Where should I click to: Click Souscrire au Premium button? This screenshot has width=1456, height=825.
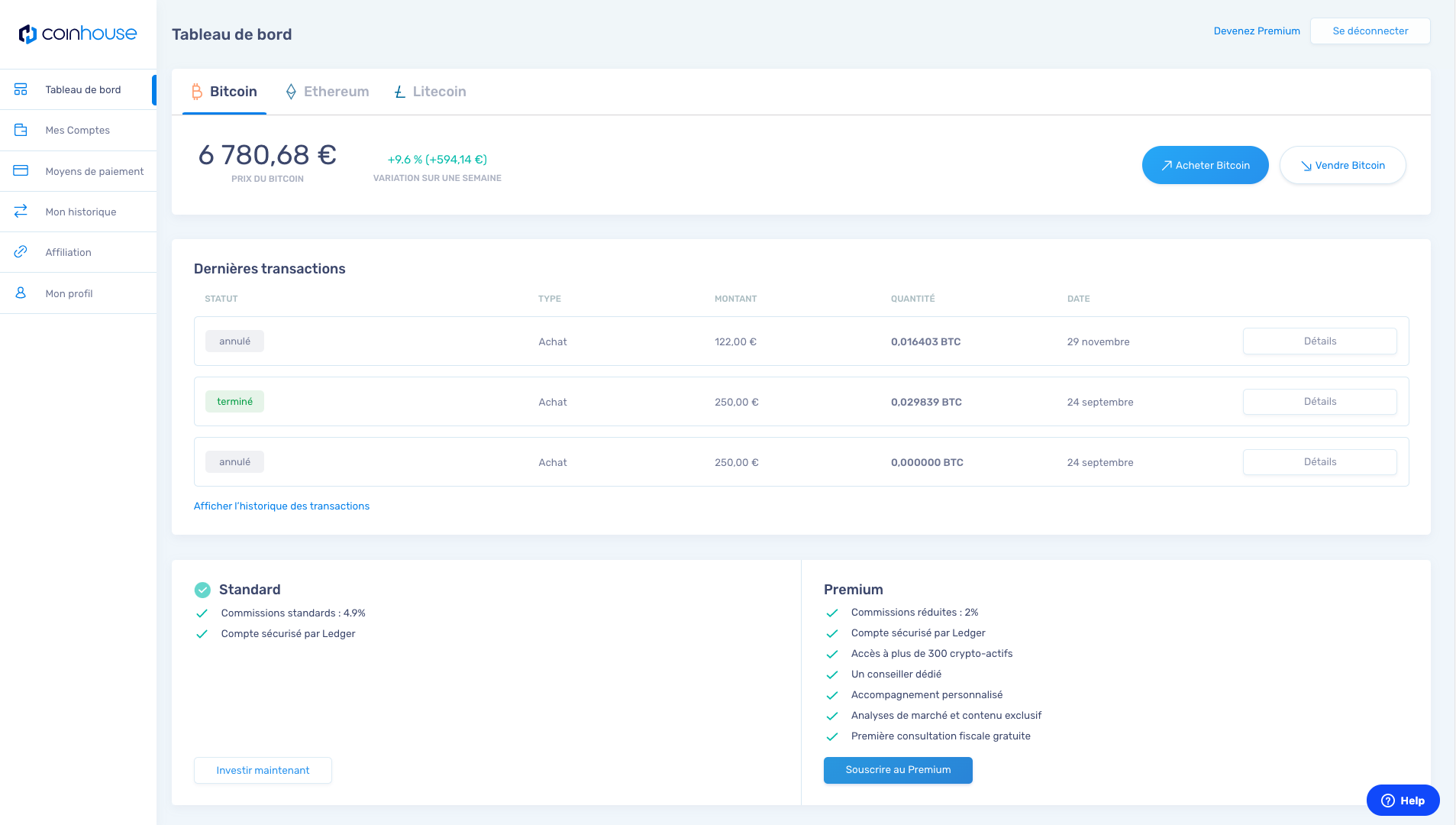pyautogui.click(x=898, y=770)
